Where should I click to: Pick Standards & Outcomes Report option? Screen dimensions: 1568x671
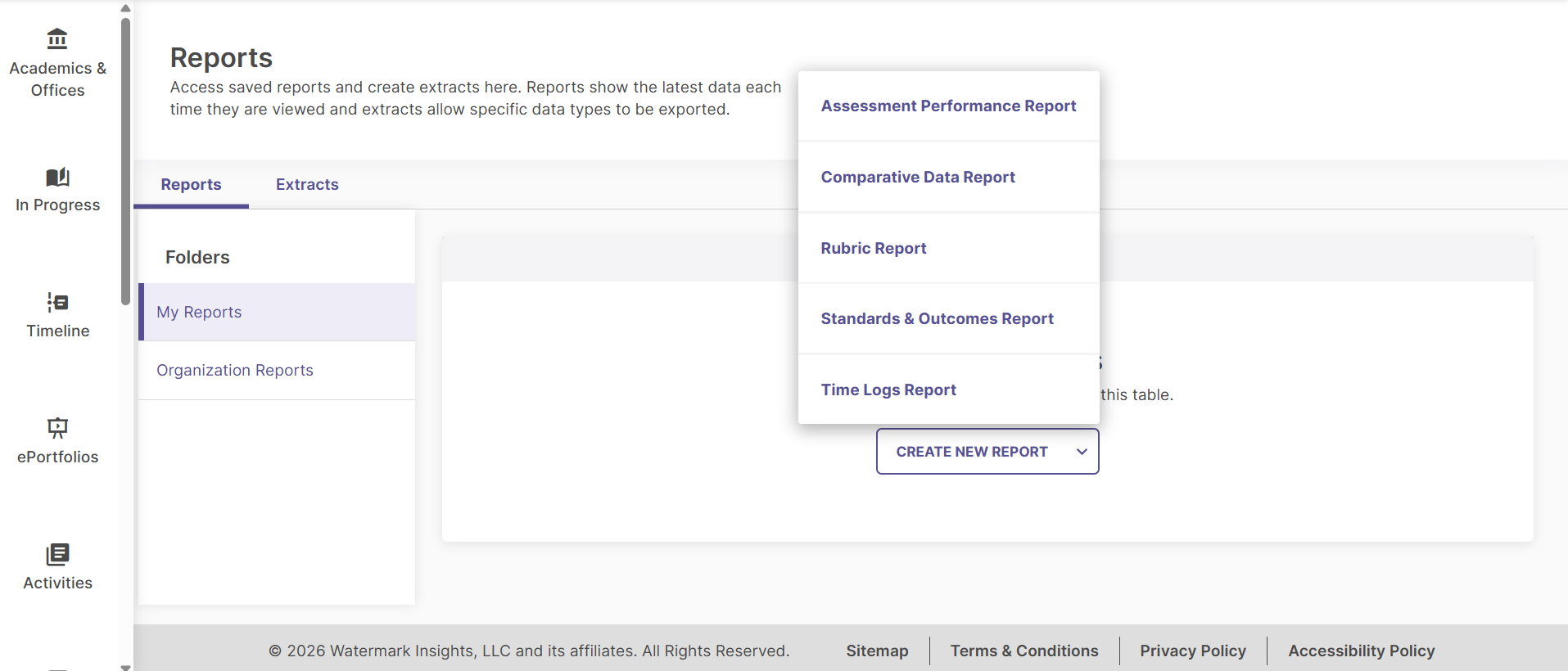(x=948, y=319)
